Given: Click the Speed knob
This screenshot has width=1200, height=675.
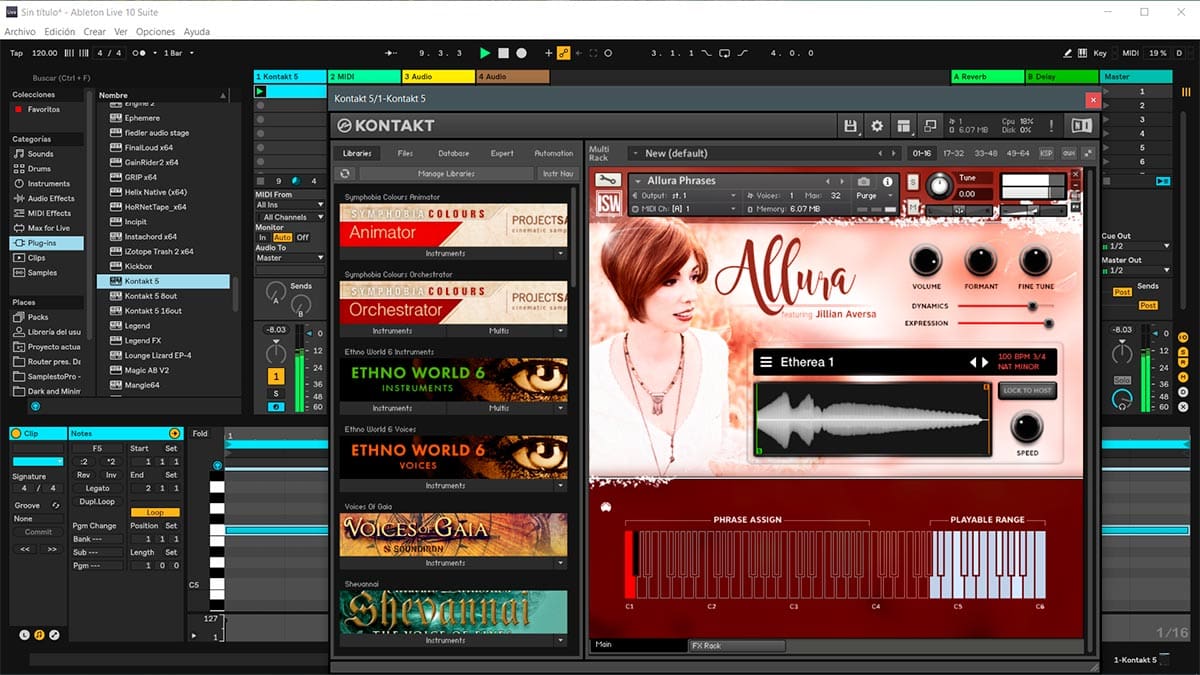Looking at the screenshot, I should click(1026, 427).
